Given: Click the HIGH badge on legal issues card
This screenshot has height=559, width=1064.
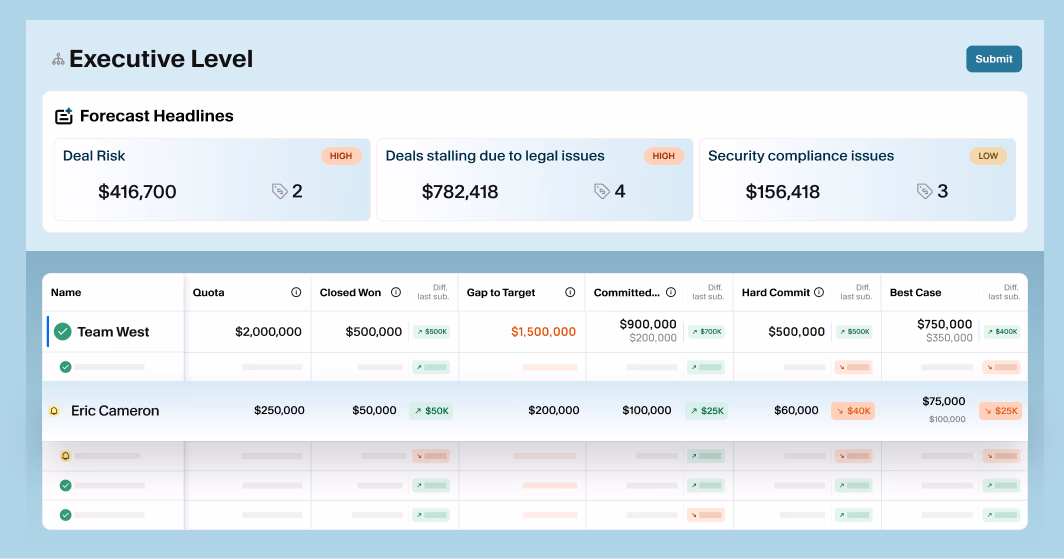Looking at the screenshot, I should (663, 156).
